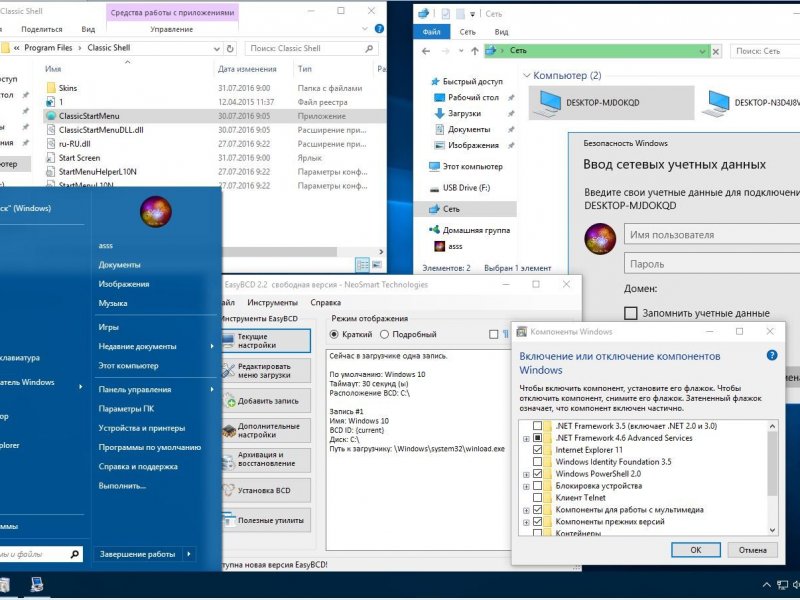Enable Windows Identity Foundation 3.5 checkbox
The width and height of the screenshot is (800, 600).
coord(537,462)
